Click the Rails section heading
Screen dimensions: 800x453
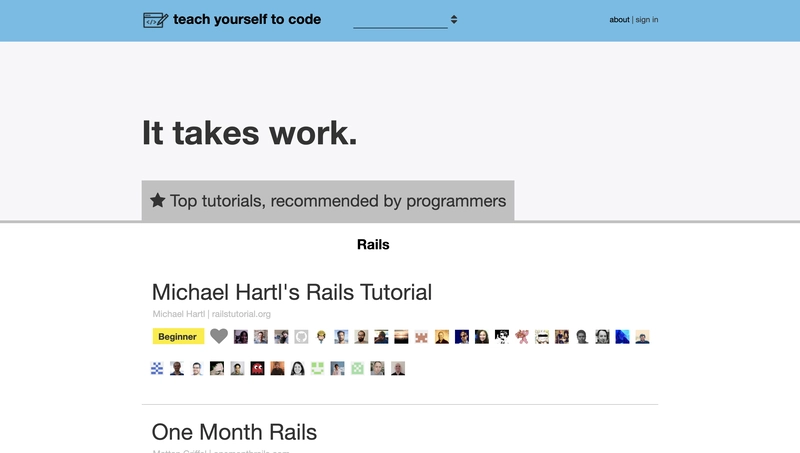[373, 245]
